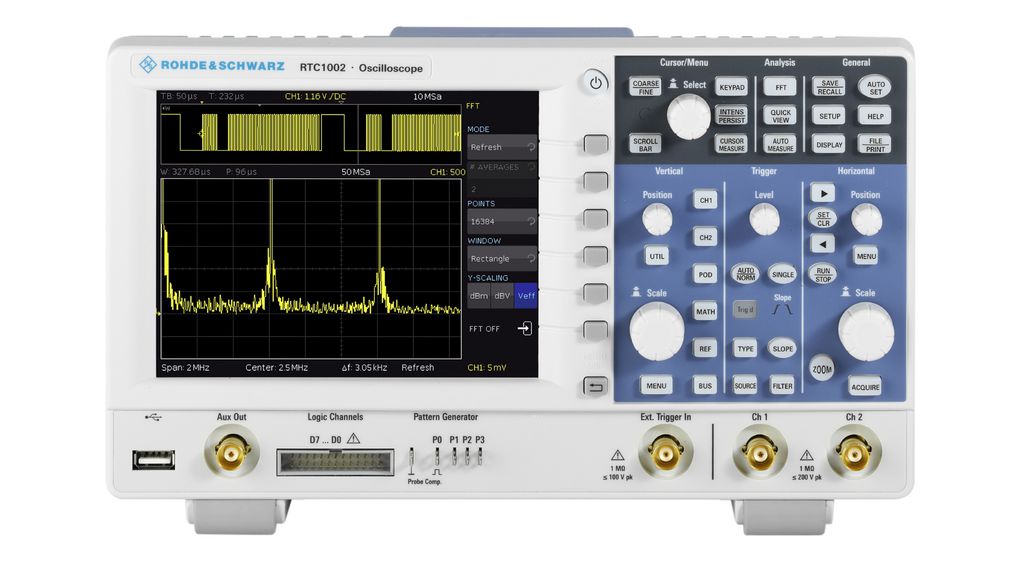Click the Ch 1 BNC input connector
This screenshot has height=570, width=1020.
tap(759, 452)
